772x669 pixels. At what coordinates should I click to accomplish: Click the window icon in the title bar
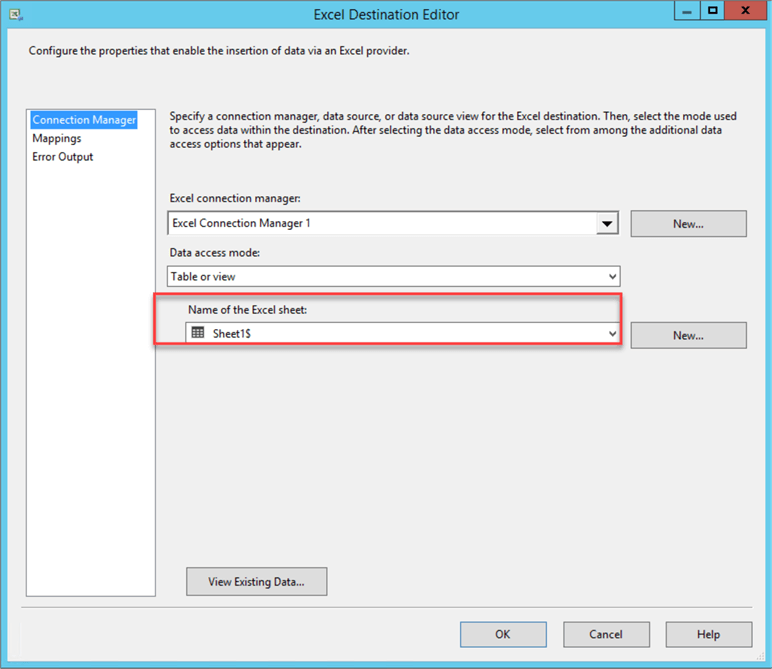(x=15, y=15)
